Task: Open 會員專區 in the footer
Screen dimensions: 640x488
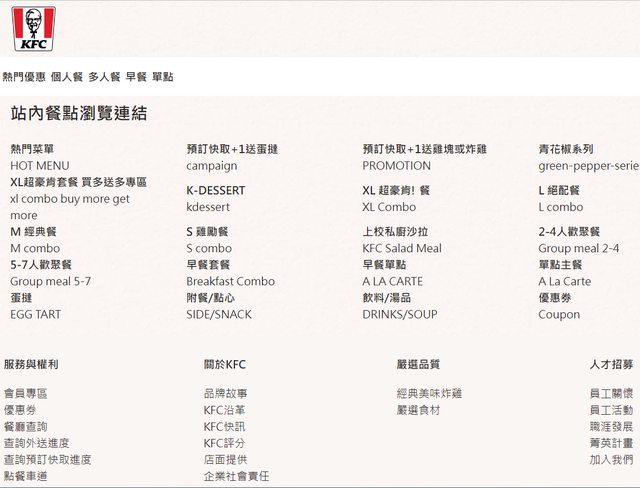Action: click(25, 394)
